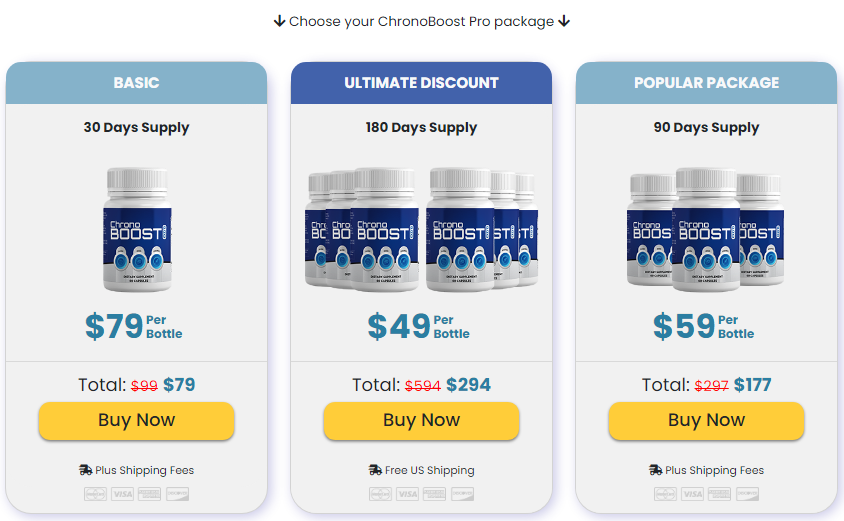Viewport: 844px width, 521px height.
Task: Click the Visa icon under Basic package
Action: coord(123,494)
